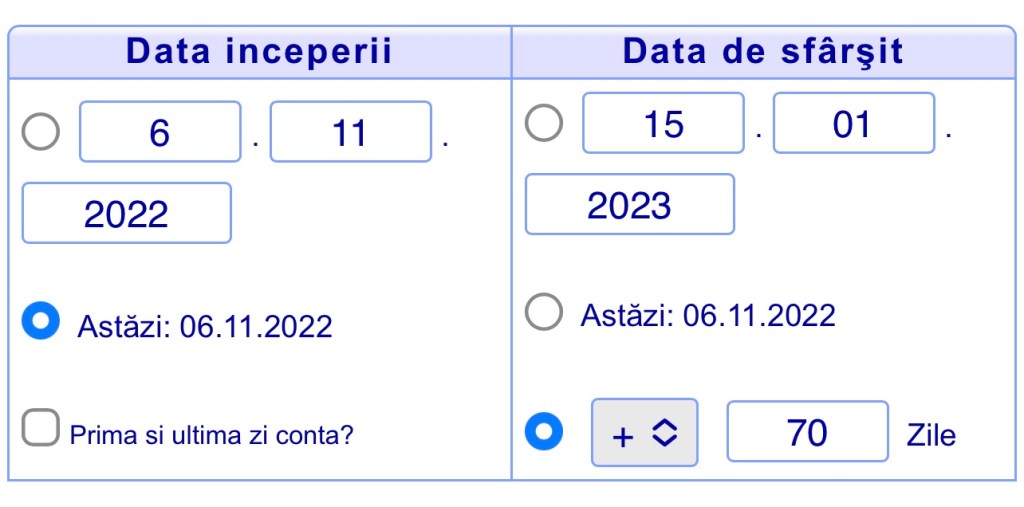Image resolution: width=1024 pixels, height=507 pixels.
Task: Click the 'Zile' label
Action: (x=931, y=435)
